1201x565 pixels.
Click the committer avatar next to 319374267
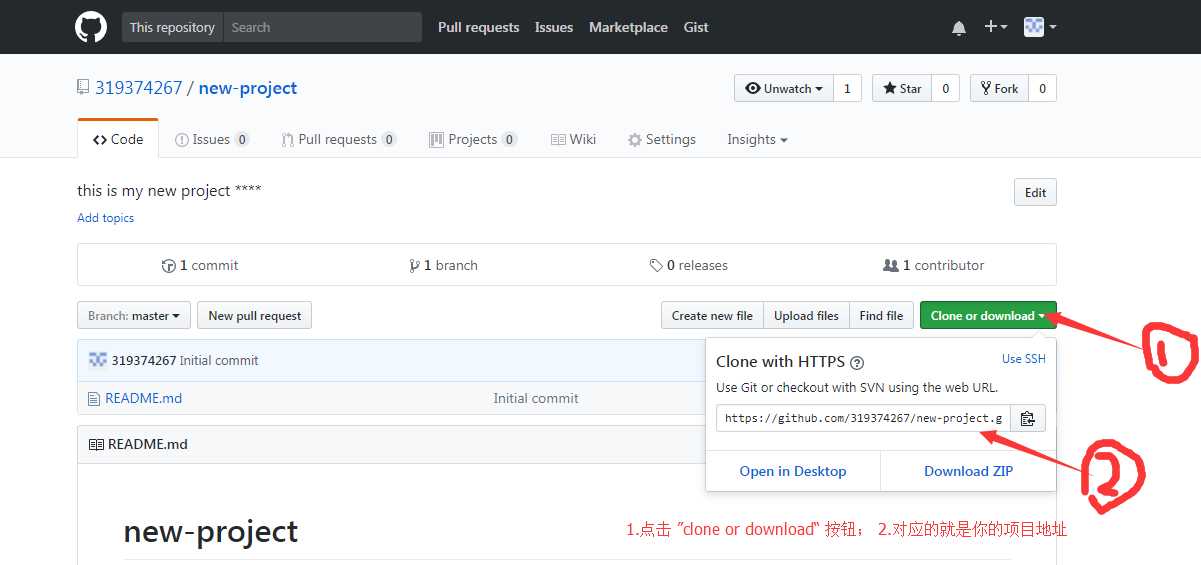pyautogui.click(x=98, y=360)
